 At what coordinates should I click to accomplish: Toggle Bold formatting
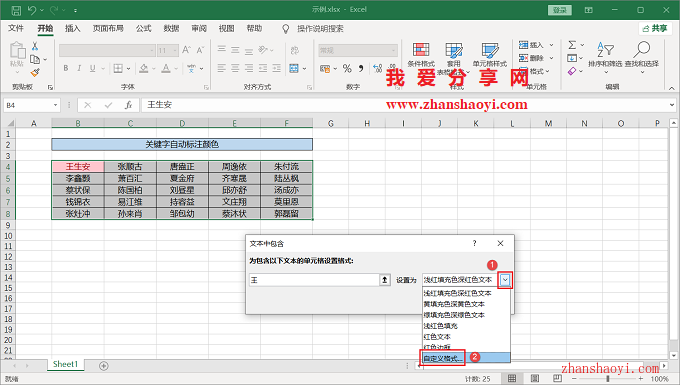tap(66, 68)
